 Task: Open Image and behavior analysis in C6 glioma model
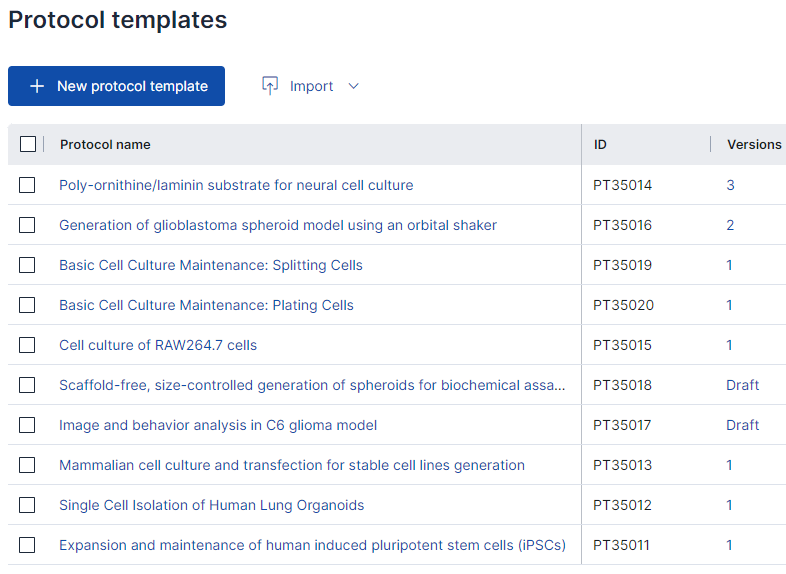point(218,425)
